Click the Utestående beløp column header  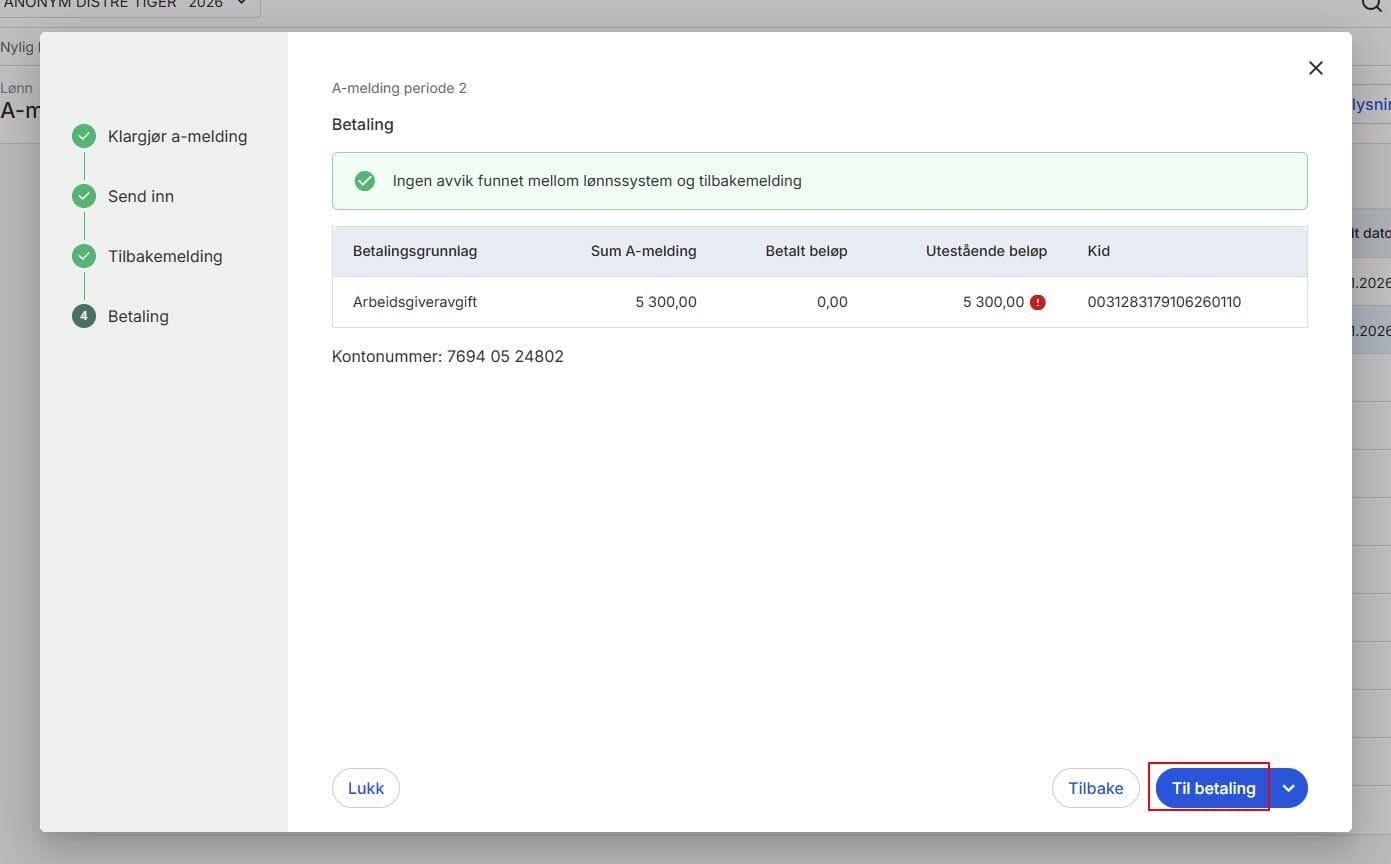click(x=986, y=251)
